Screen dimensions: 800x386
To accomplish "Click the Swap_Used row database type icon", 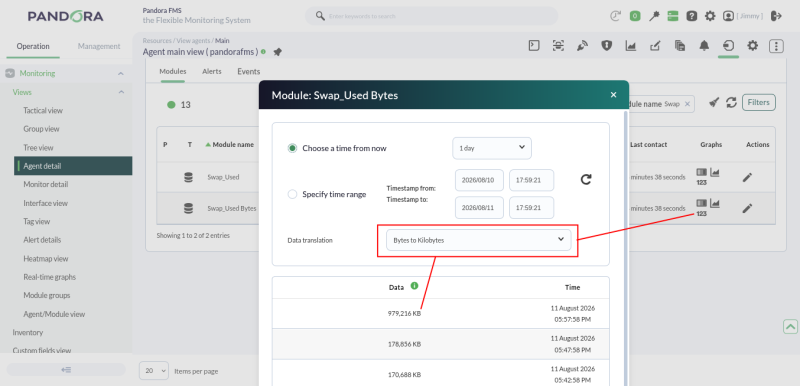I will (188, 177).
